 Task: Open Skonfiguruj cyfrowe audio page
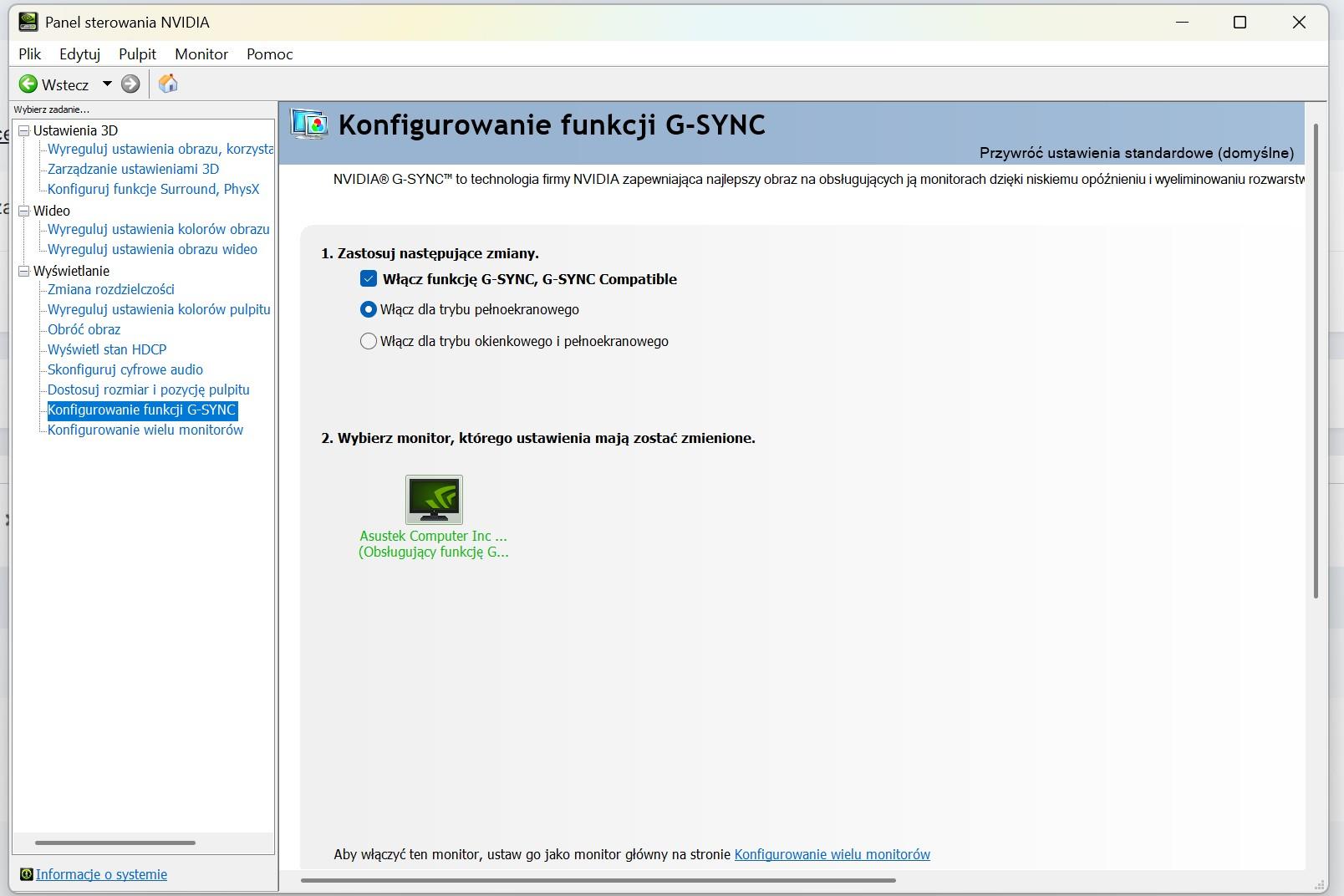pos(125,369)
